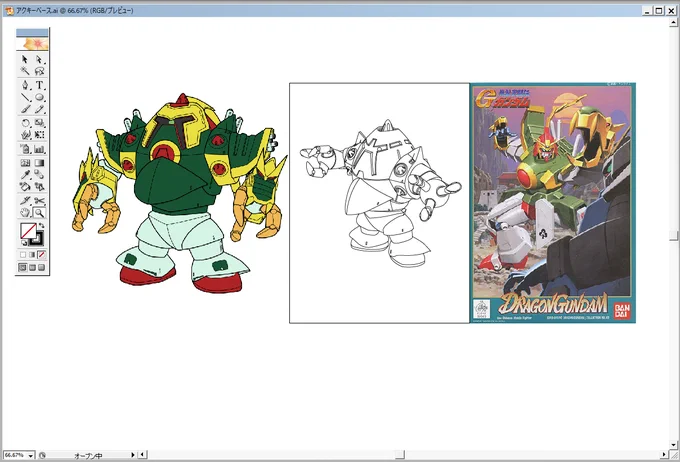Choose the Warp tool
The image size is (680, 462).
click(x=25, y=135)
